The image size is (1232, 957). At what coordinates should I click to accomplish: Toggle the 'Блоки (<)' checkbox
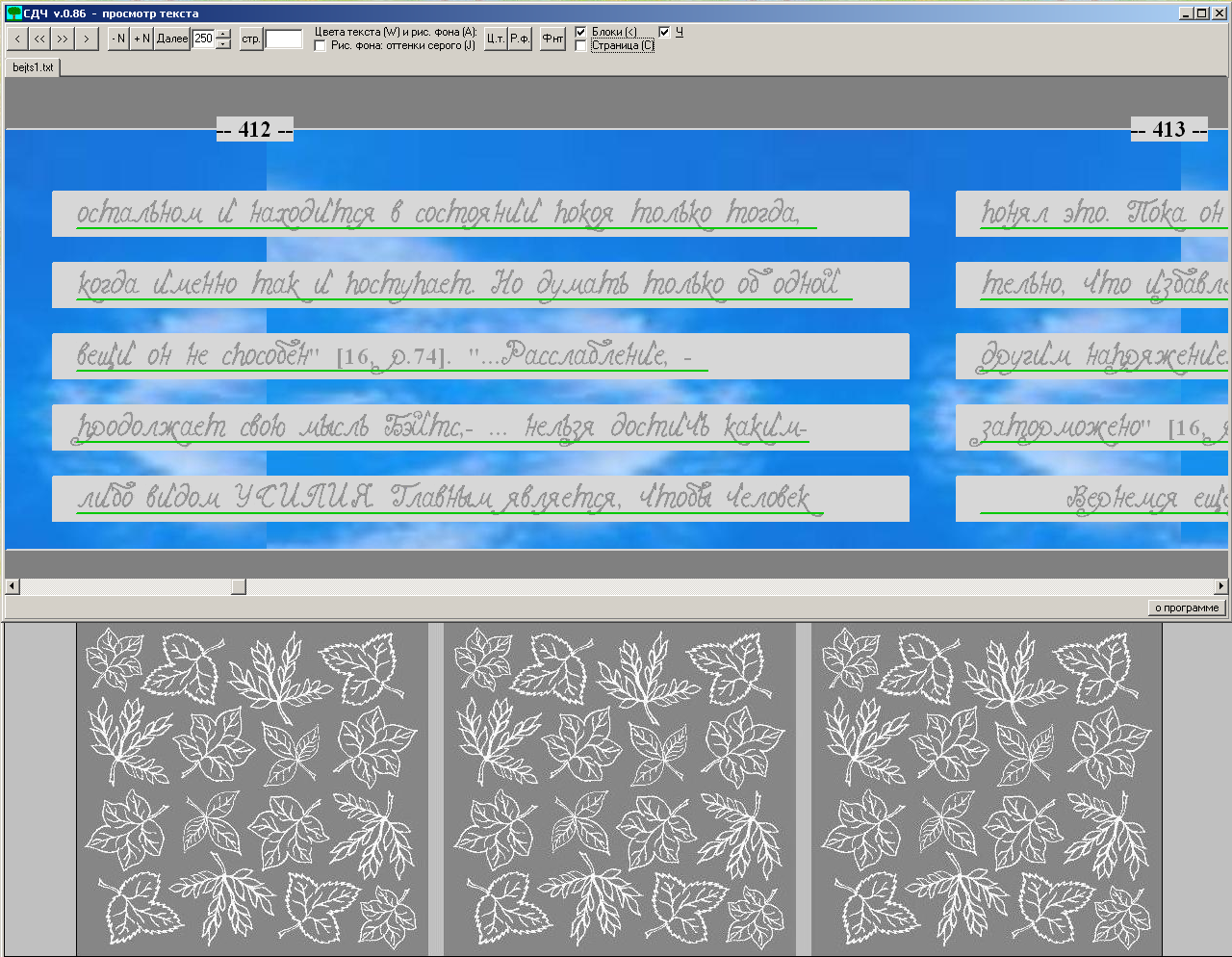pyautogui.click(x=580, y=32)
